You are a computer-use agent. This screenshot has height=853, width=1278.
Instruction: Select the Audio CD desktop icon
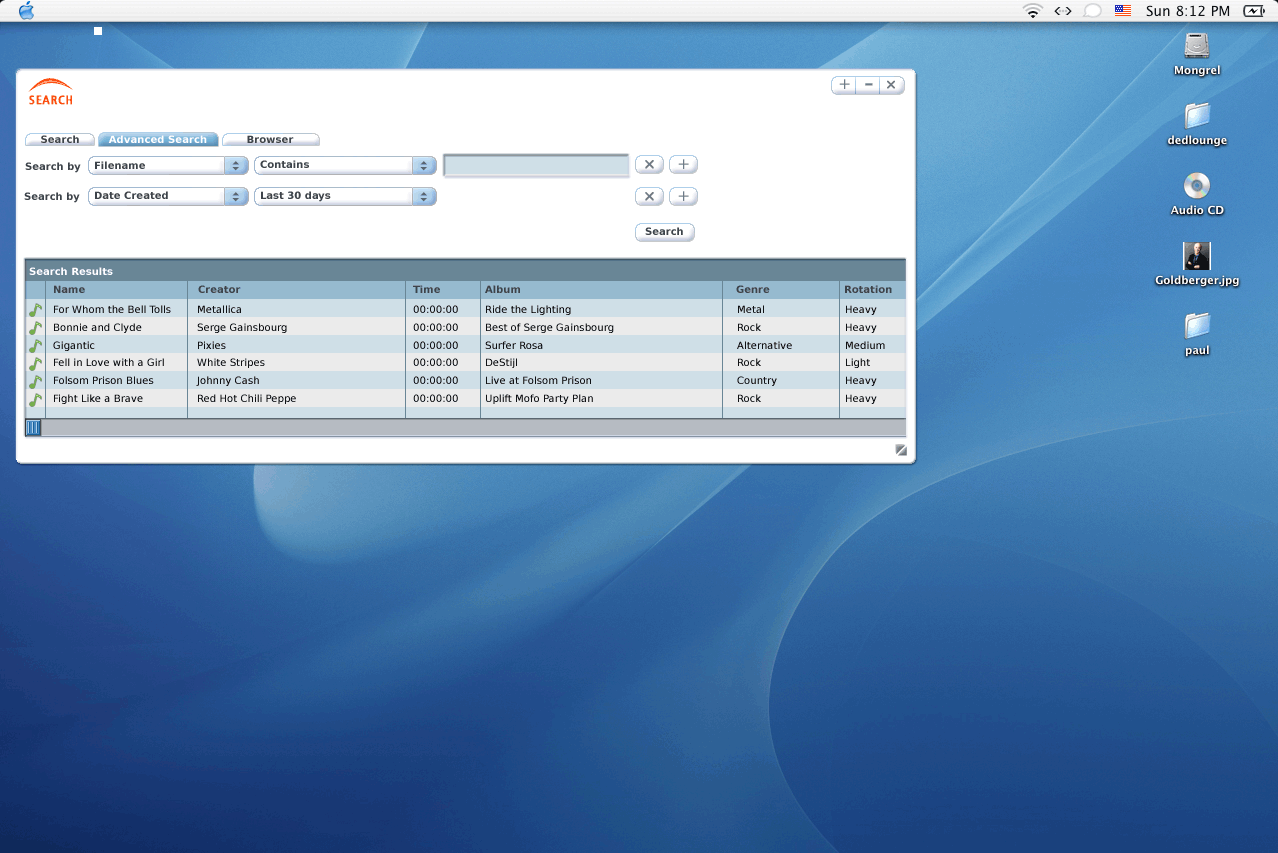[x=1197, y=185]
